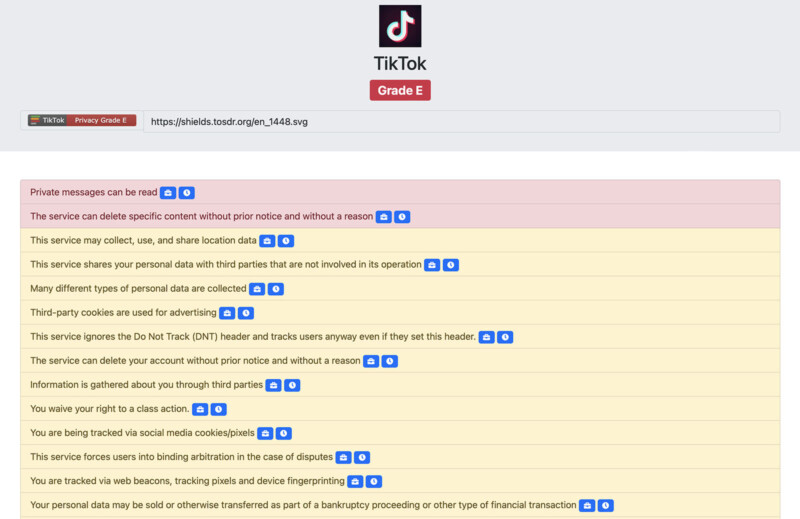This screenshot has height=519, width=800.
Task: Click clock icon on the Do Not Track row
Action: (505, 337)
